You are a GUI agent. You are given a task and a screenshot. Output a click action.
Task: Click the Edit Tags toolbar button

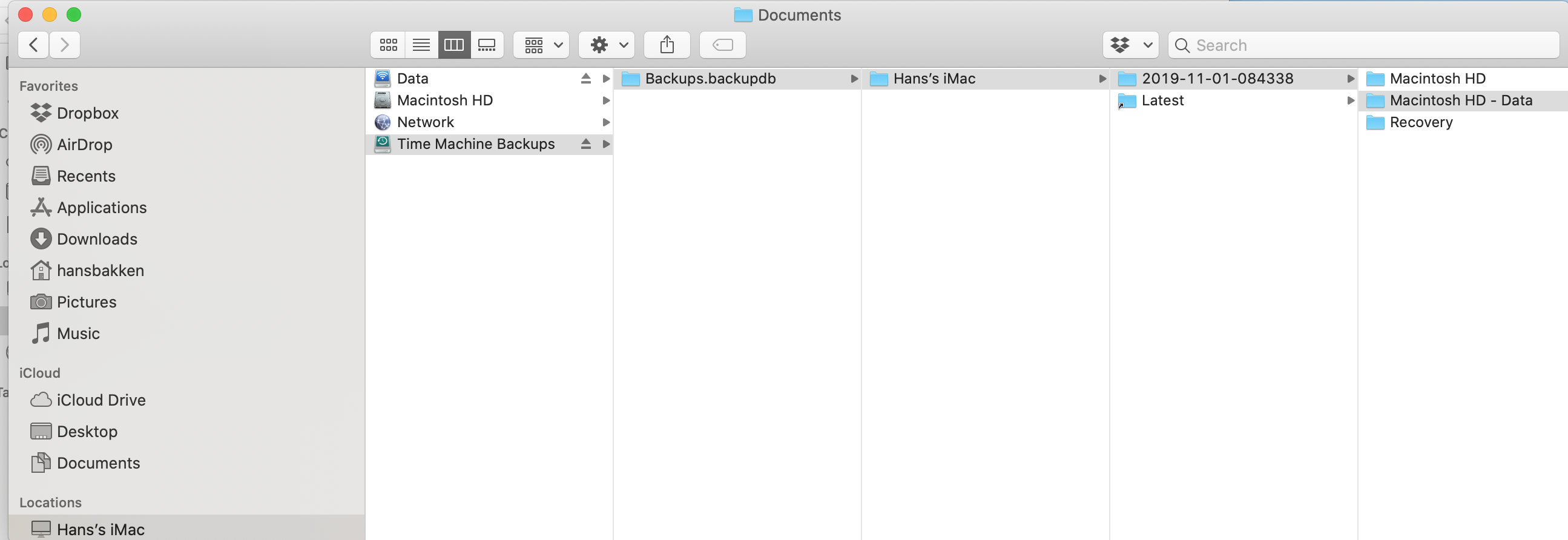pyautogui.click(x=722, y=45)
